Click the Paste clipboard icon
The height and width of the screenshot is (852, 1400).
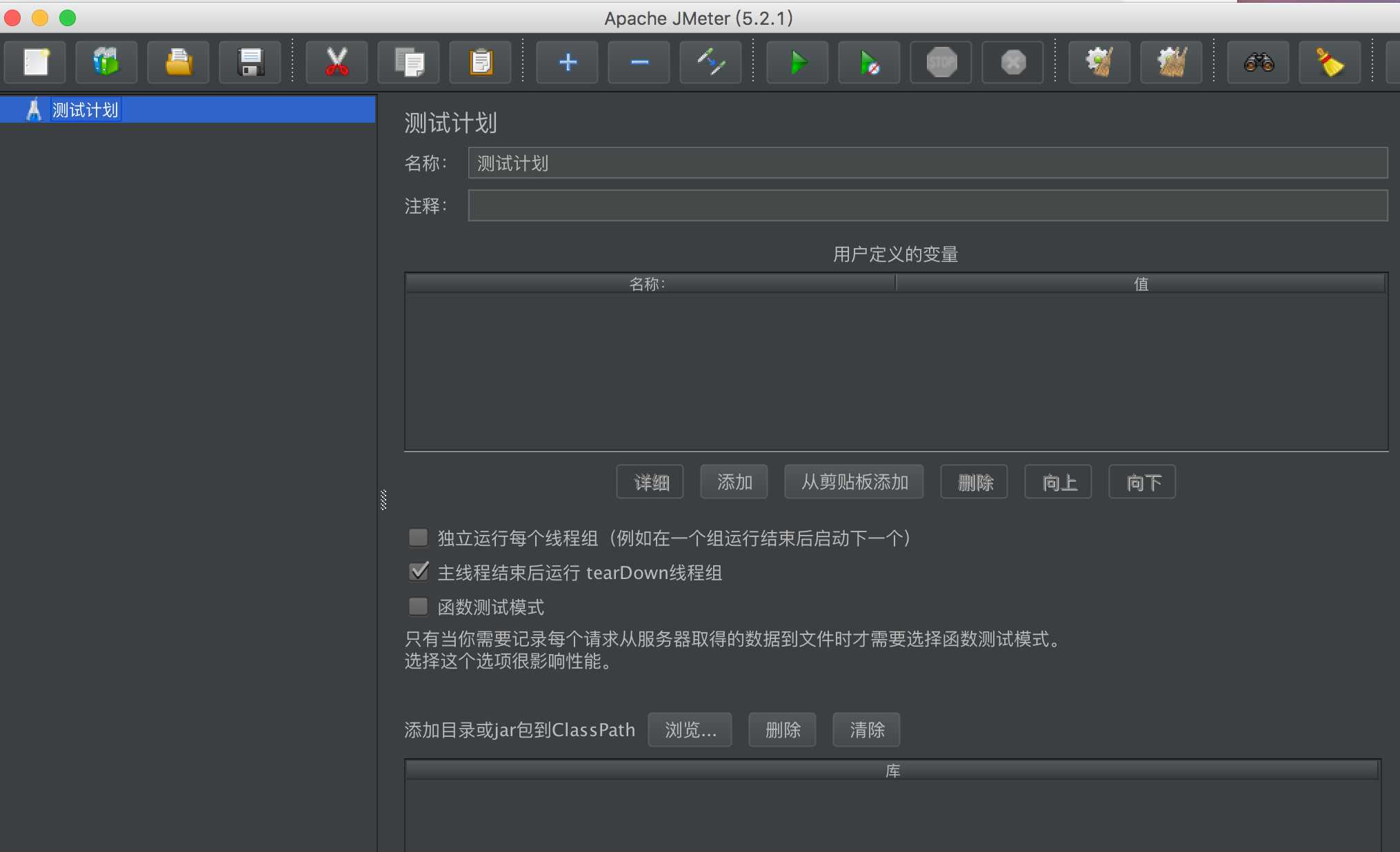point(480,63)
